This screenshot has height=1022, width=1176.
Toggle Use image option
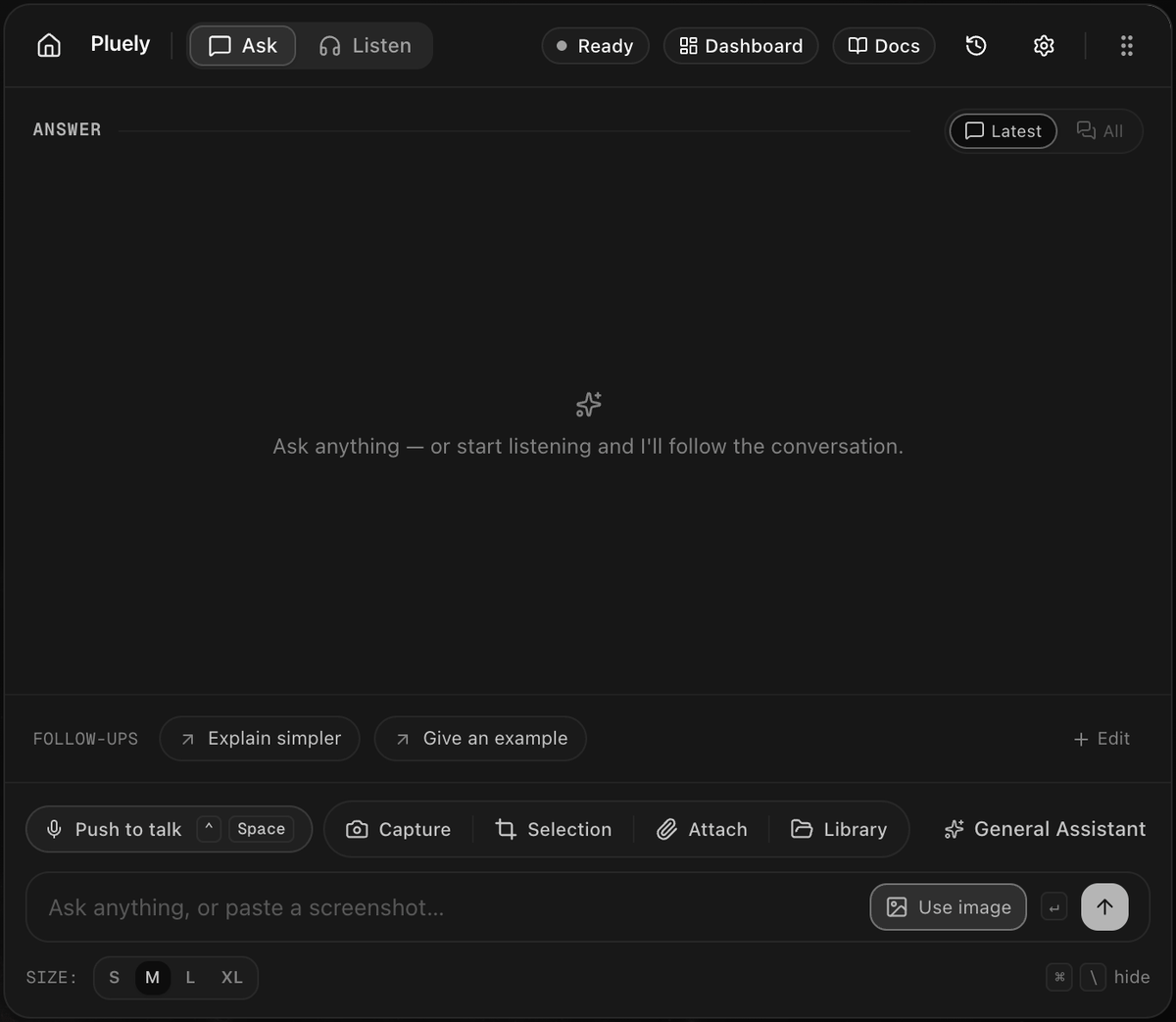click(948, 907)
